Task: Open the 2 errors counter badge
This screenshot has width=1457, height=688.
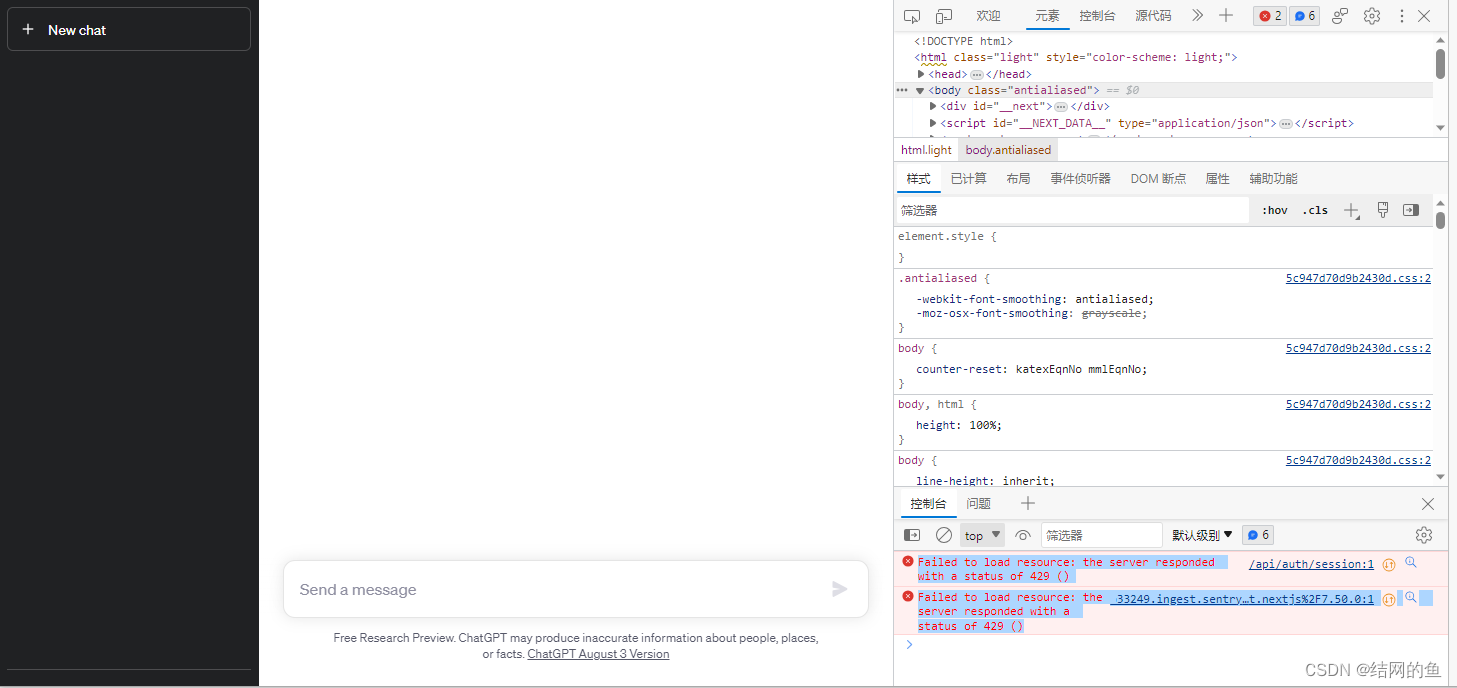Action: point(1270,16)
